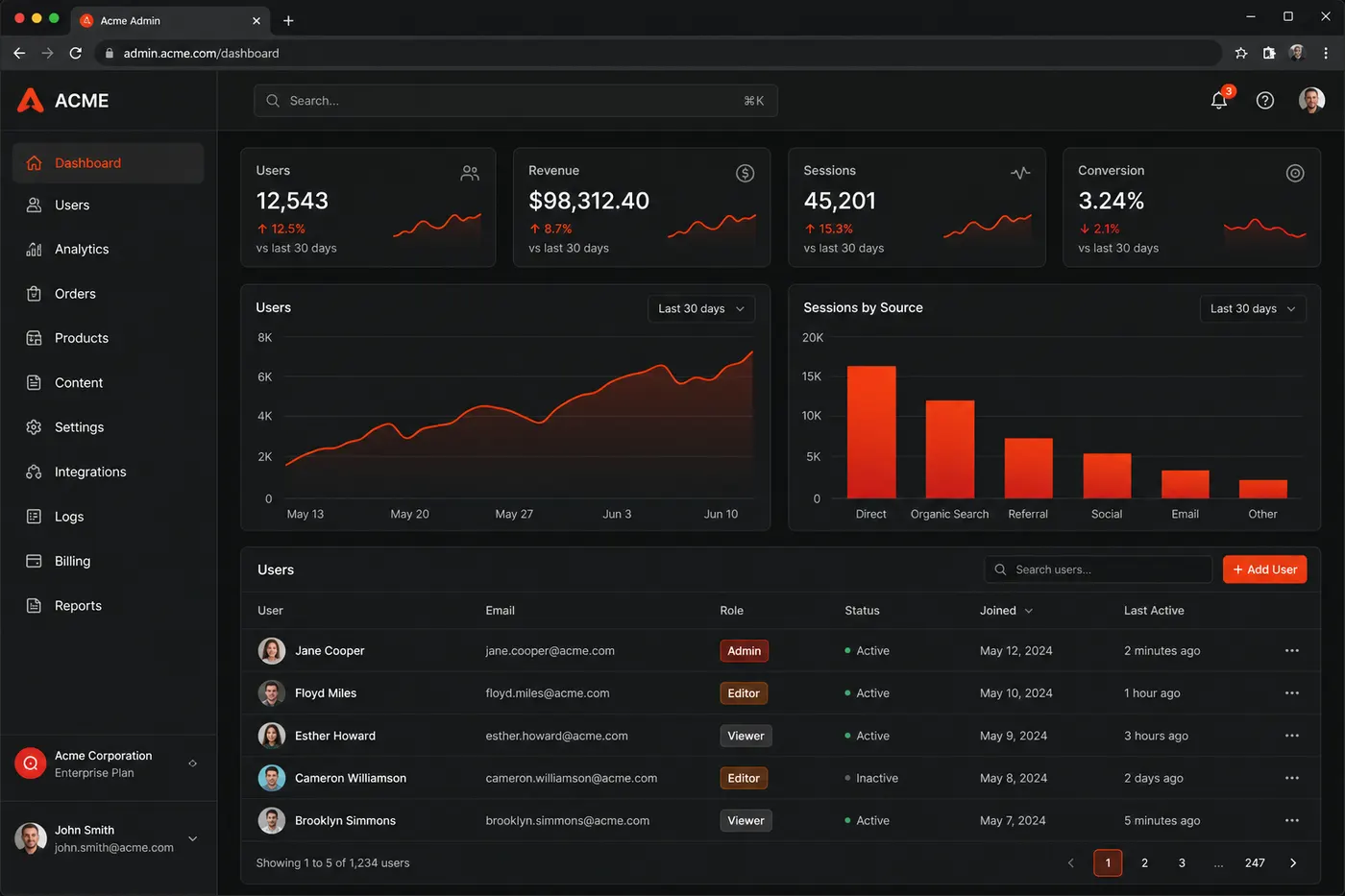The width and height of the screenshot is (1345, 896).
Task: Close the Acme Admin tab
Action: coord(257,20)
